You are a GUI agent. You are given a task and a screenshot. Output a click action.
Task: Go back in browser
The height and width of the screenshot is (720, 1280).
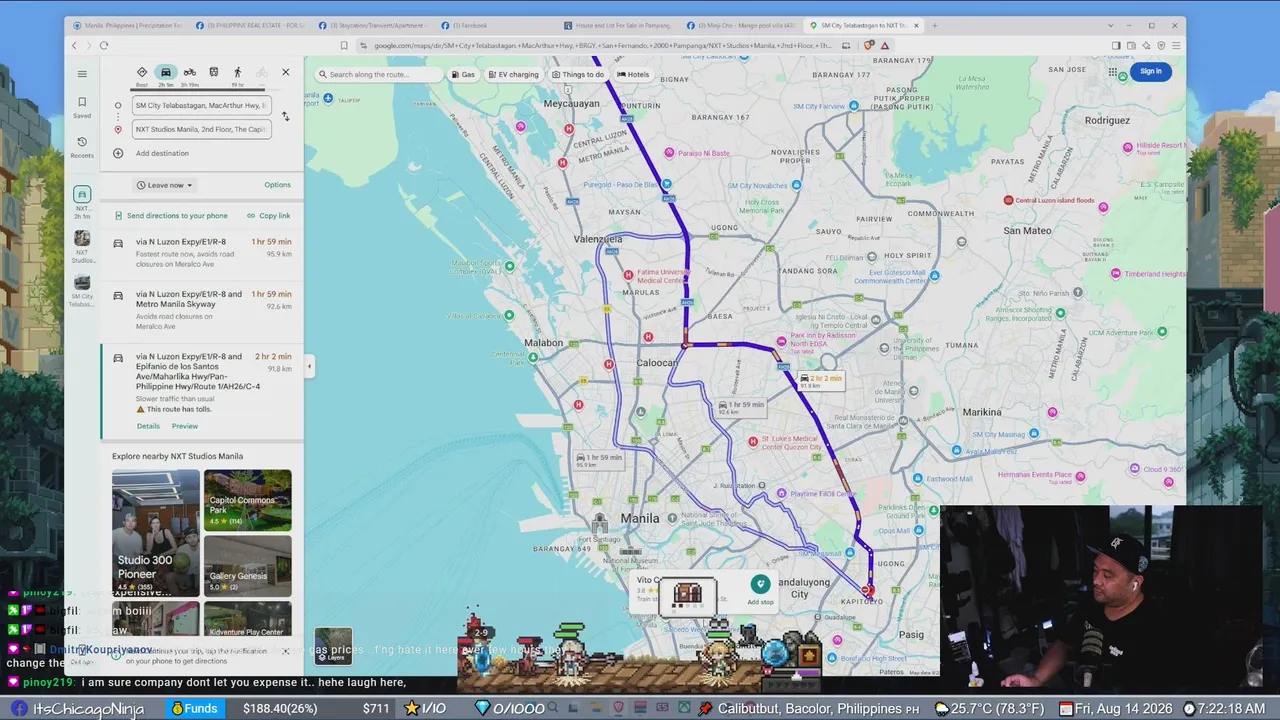click(x=74, y=45)
